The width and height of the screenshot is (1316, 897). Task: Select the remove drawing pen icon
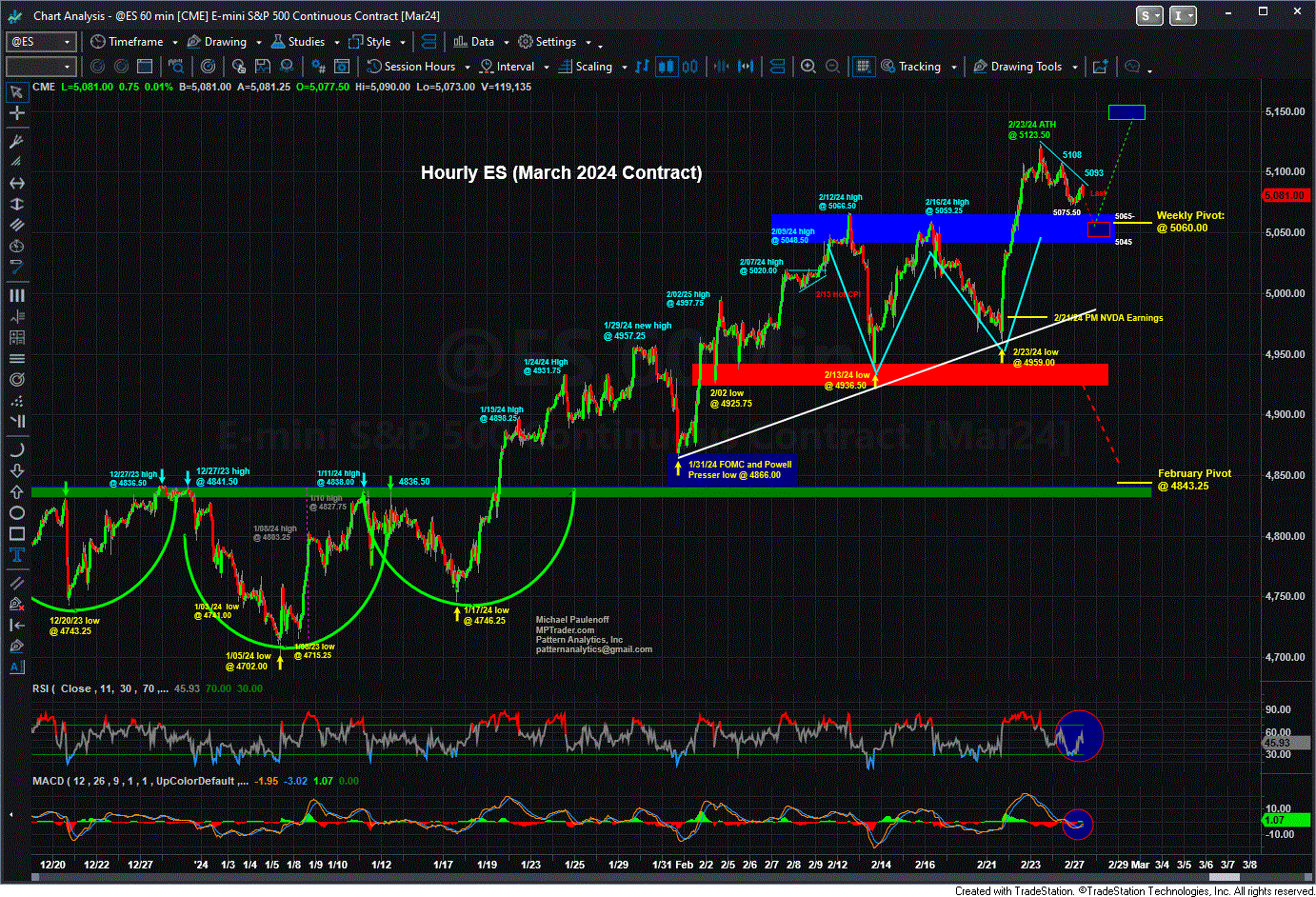click(16, 604)
